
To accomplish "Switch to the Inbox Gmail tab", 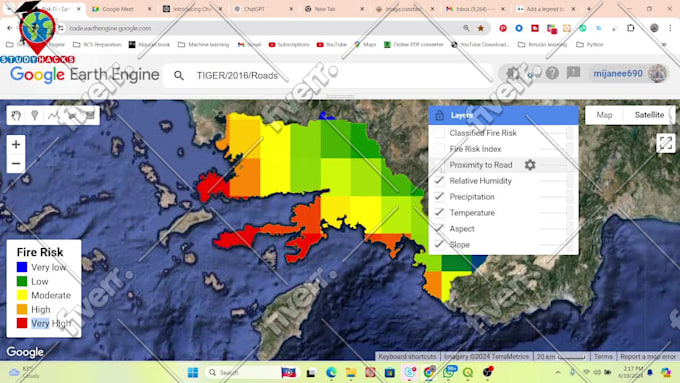I will pyautogui.click(x=476, y=9).
